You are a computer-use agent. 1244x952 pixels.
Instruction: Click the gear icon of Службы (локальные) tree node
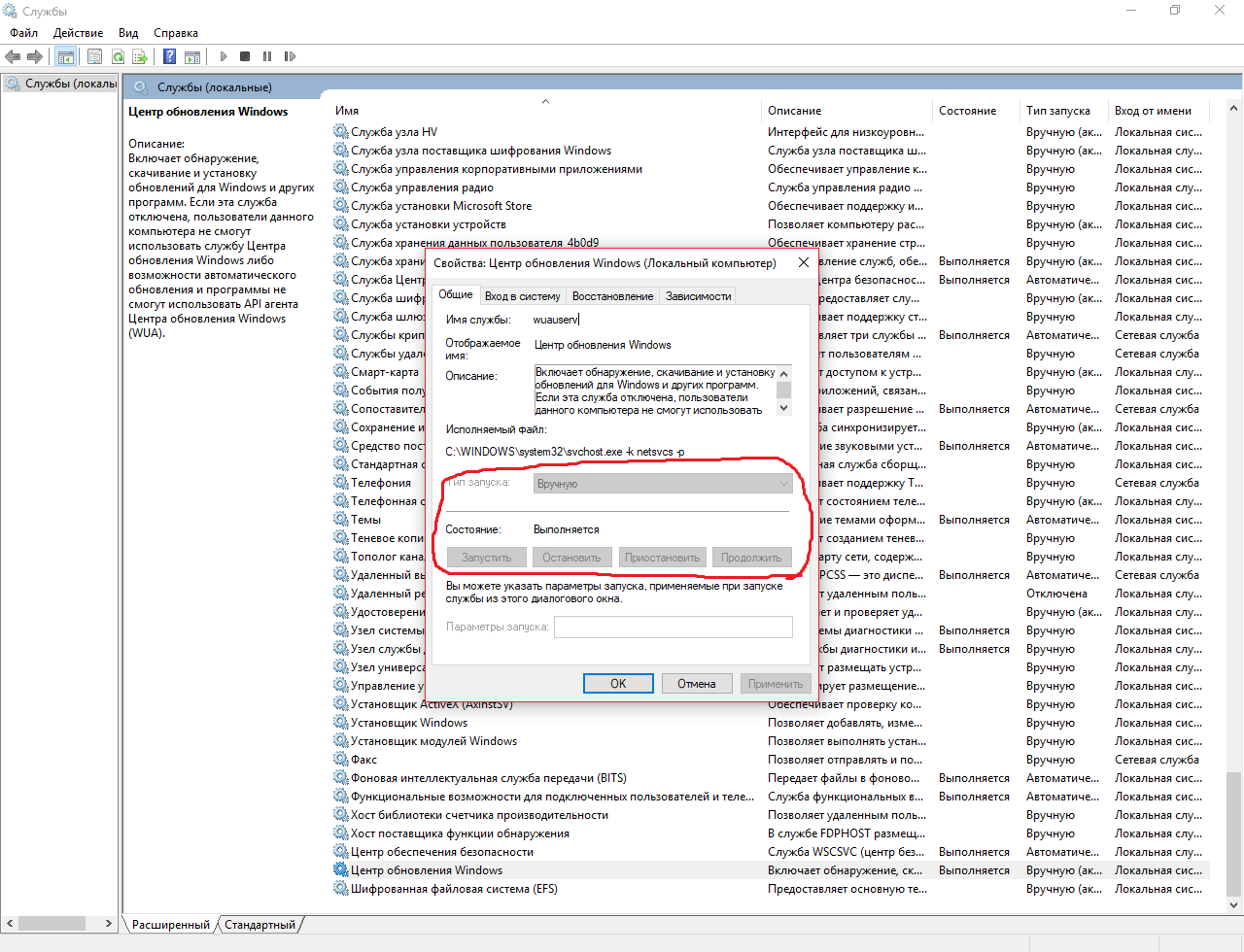coord(14,84)
